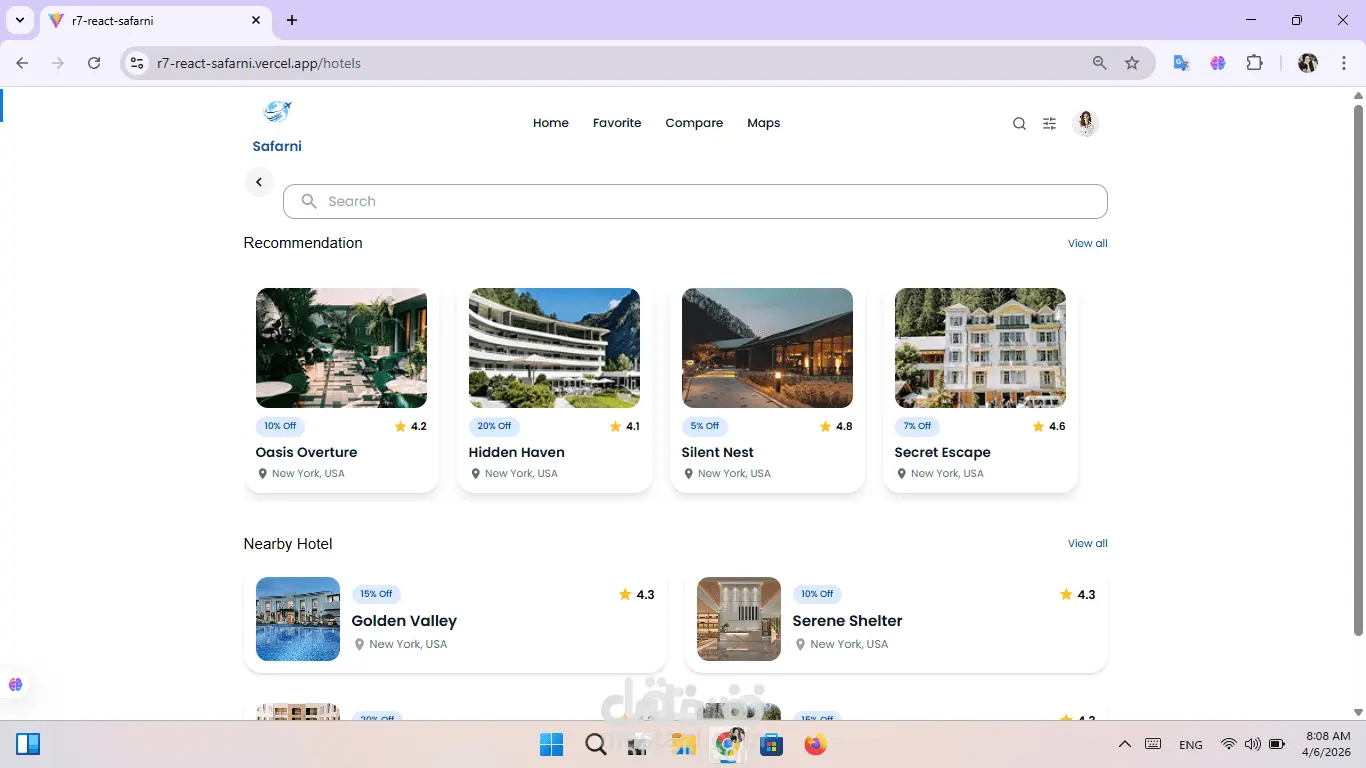View all Nearby Hotel listings

1088,544
